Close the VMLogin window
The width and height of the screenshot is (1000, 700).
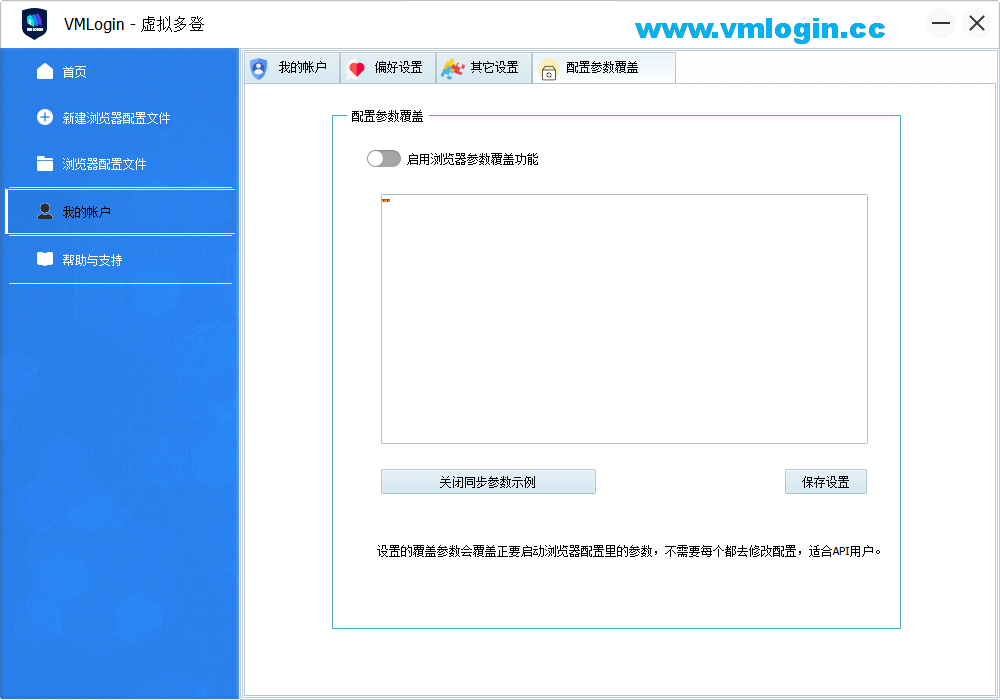point(976,24)
